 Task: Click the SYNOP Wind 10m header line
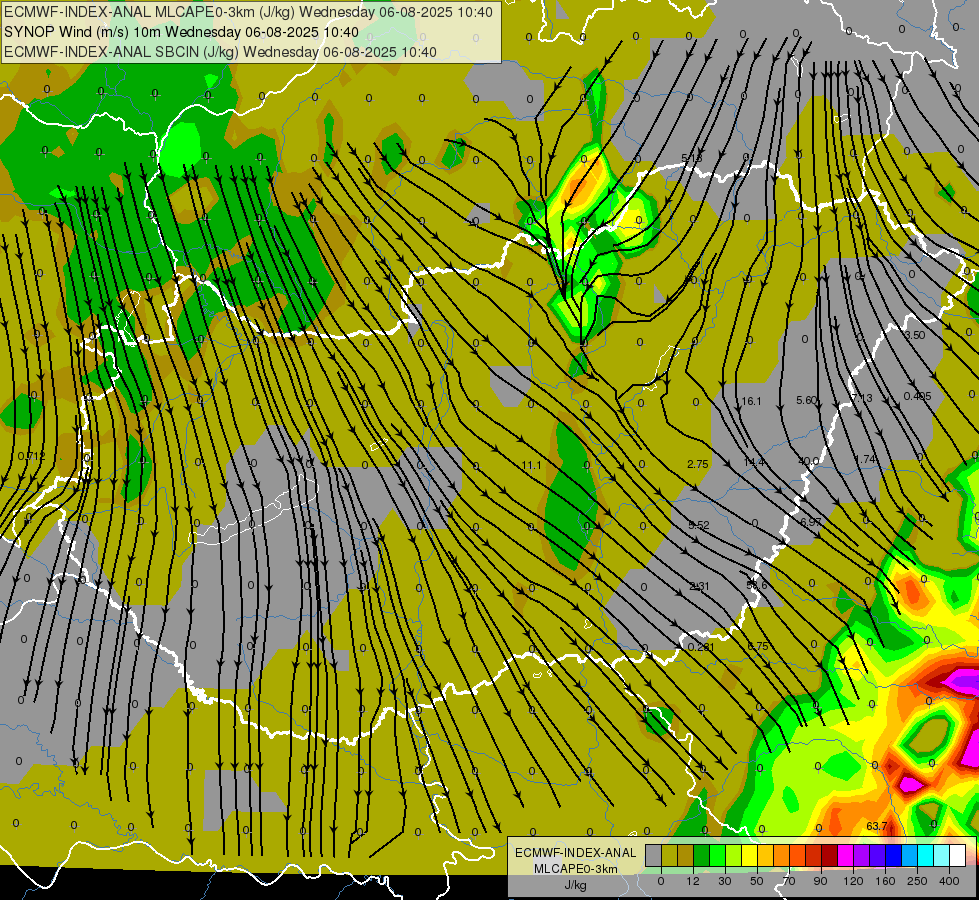click(x=181, y=32)
